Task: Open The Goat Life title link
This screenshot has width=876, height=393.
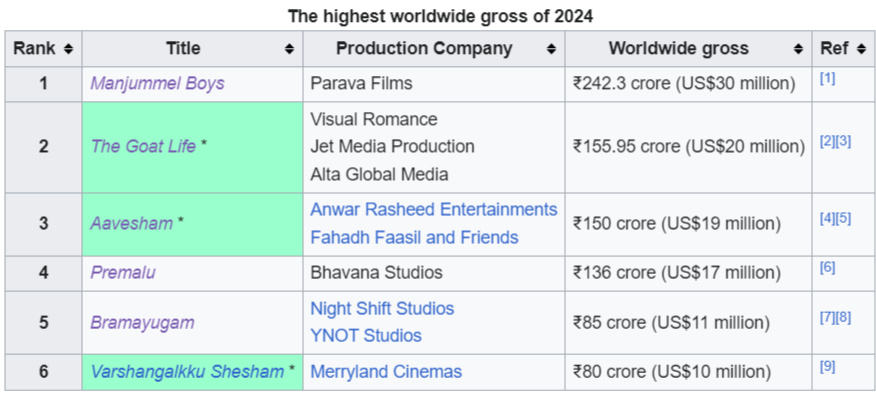Action: click(143, 146)
